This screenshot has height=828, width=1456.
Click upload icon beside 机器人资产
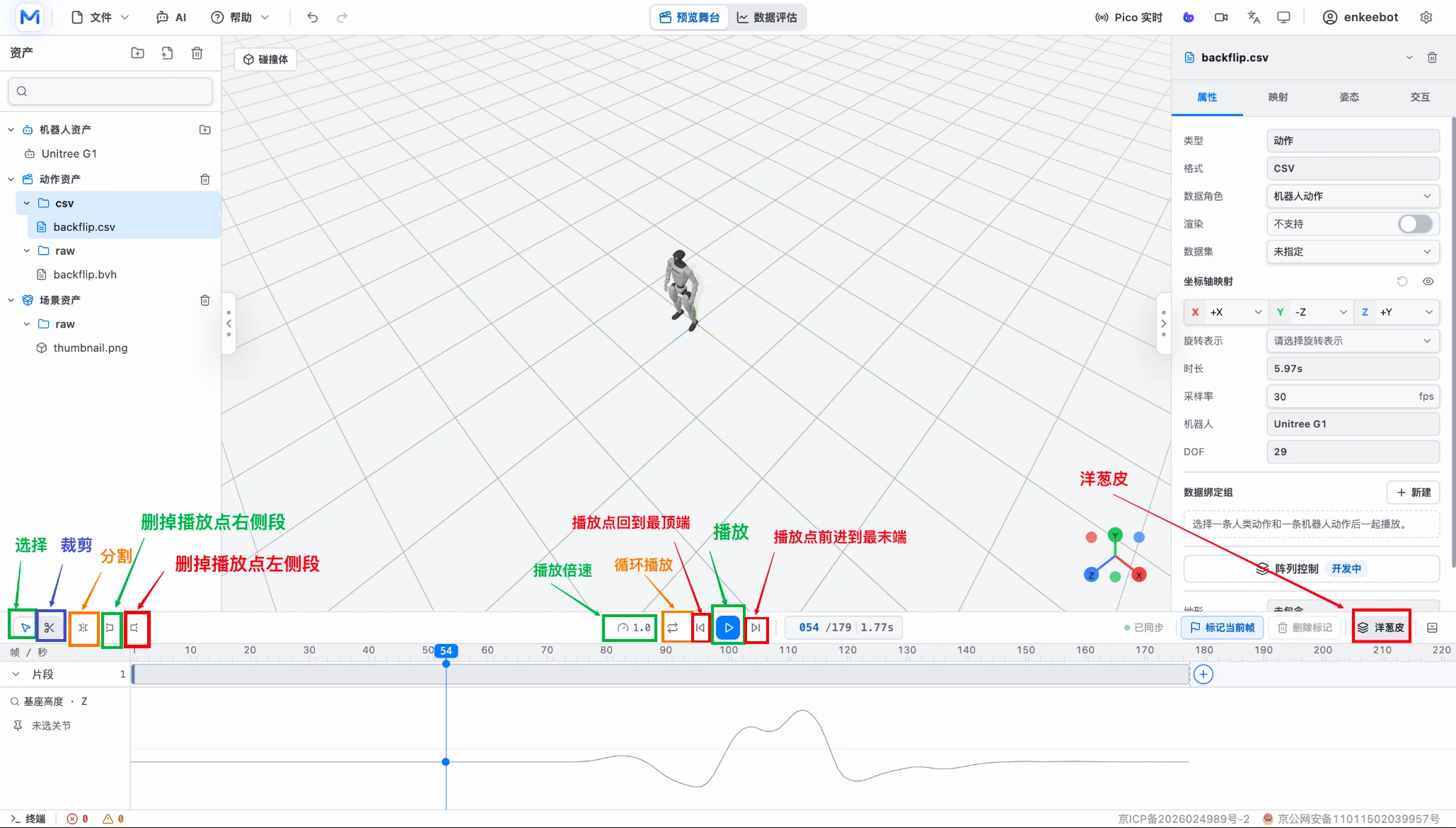click(205, 130)
